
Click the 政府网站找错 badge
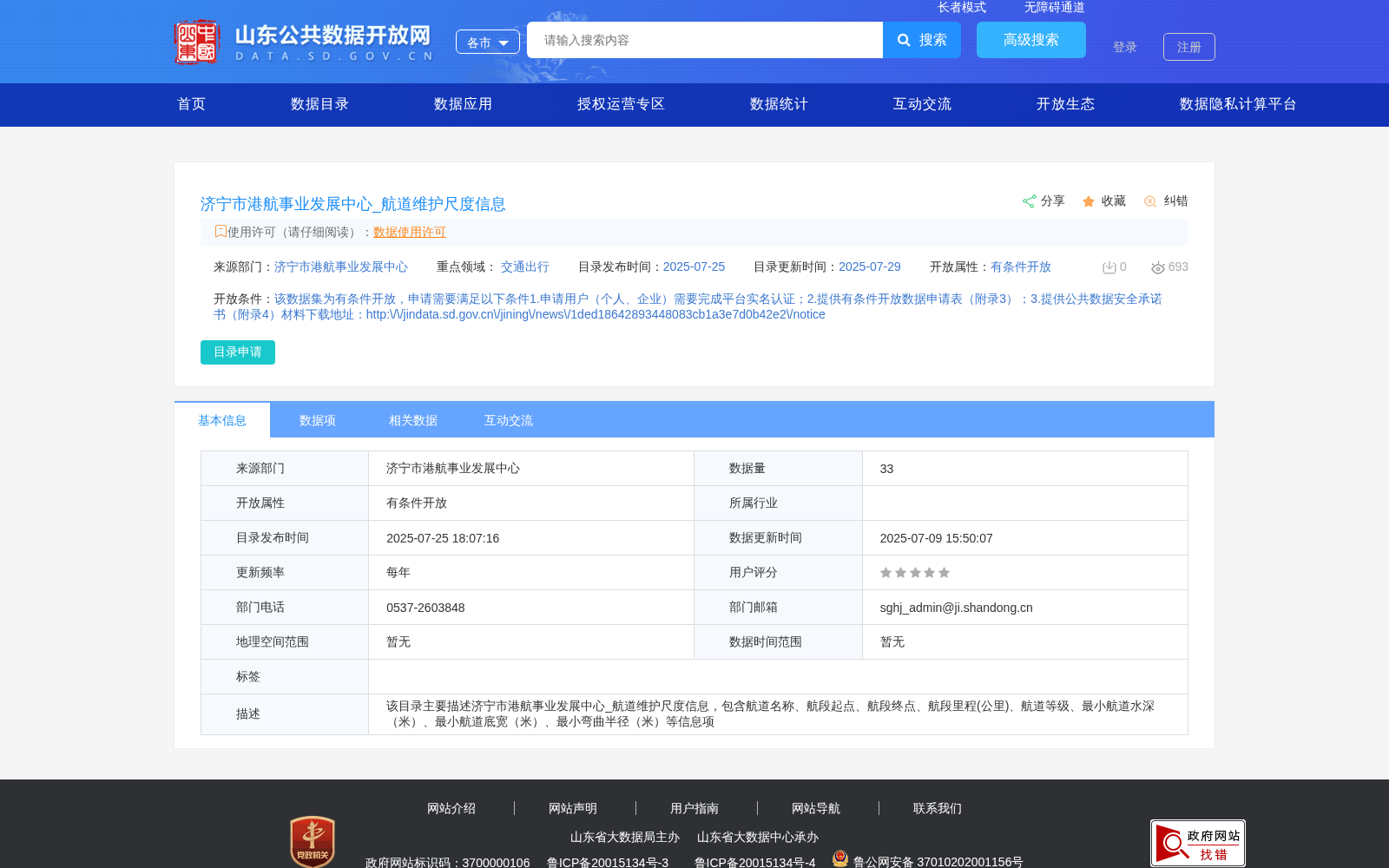coord(1198,843)
